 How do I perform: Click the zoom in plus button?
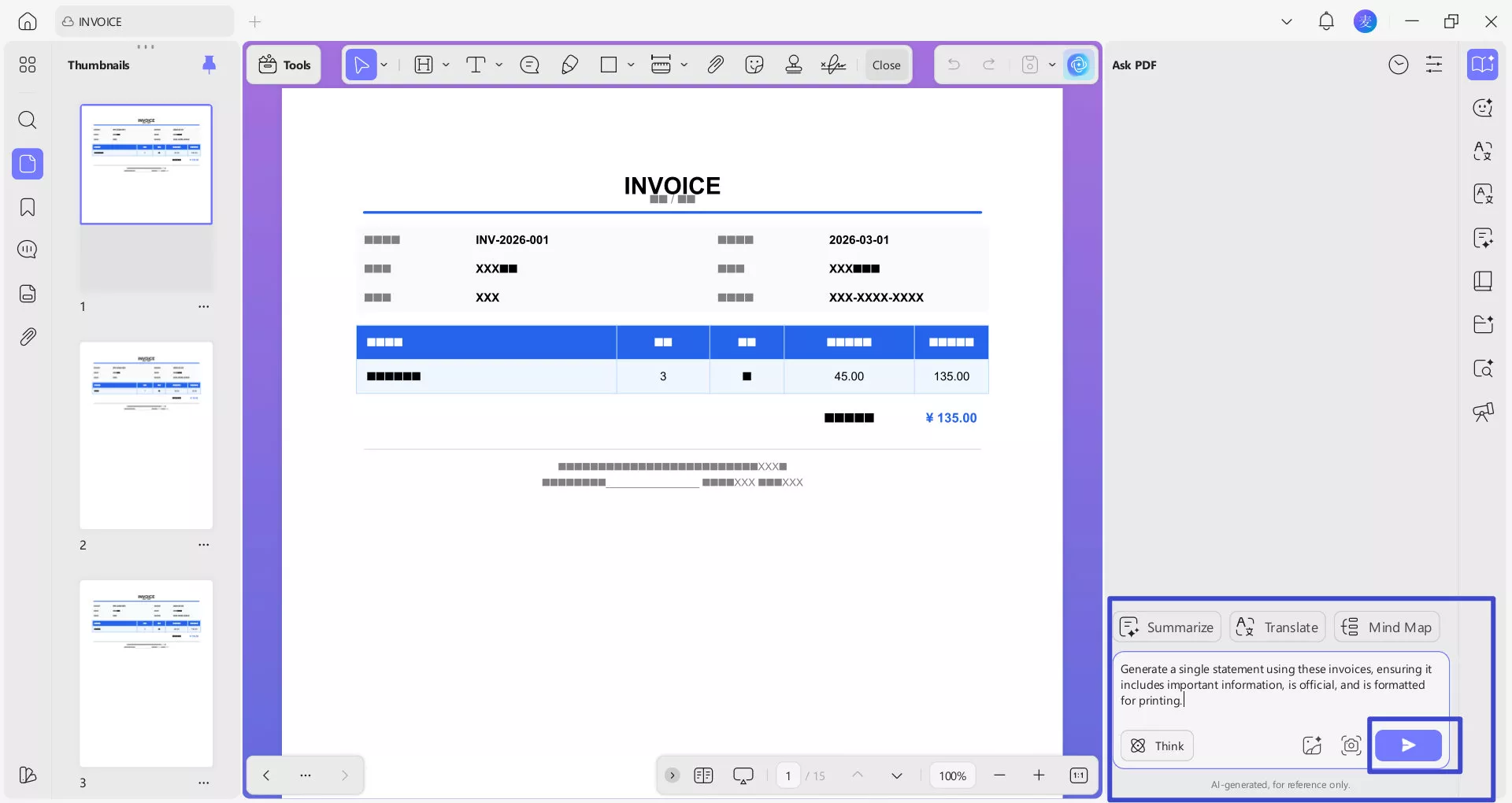[1039, 775]
